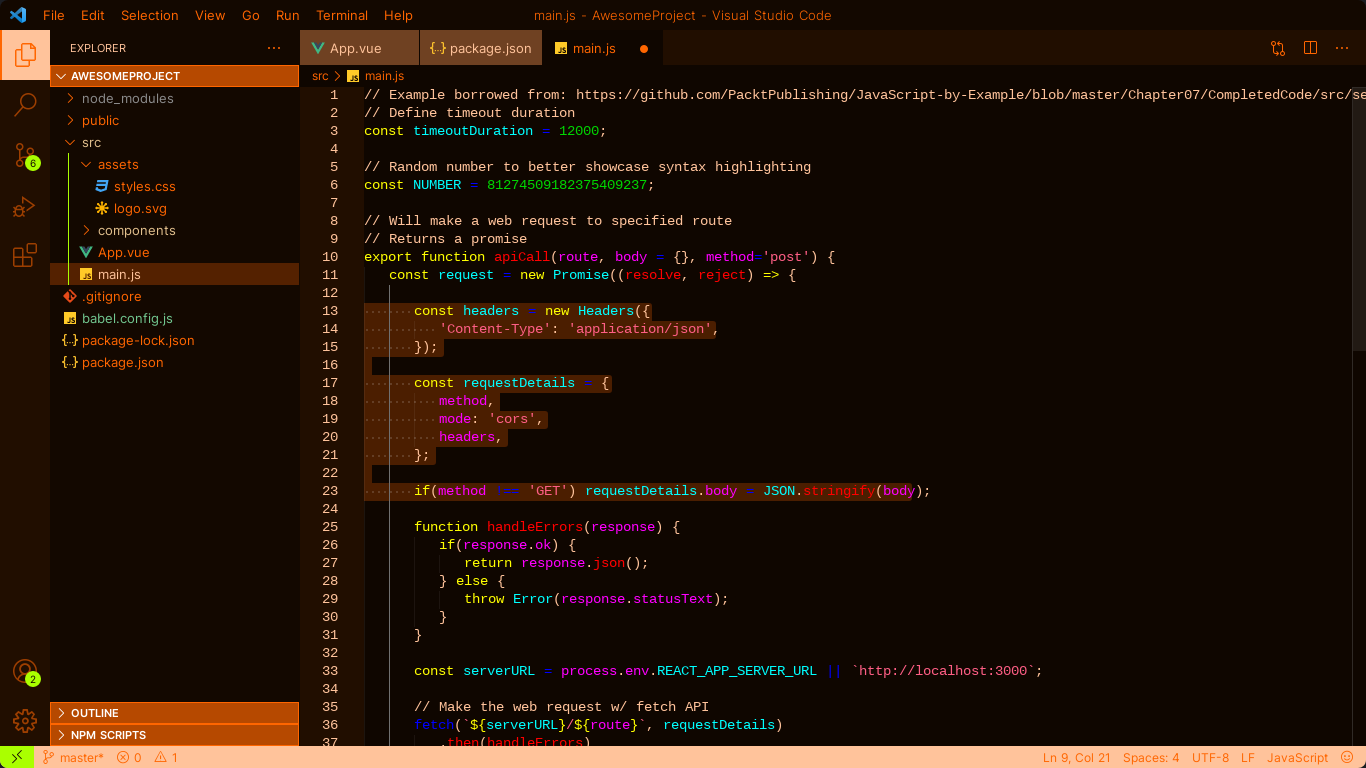Open package-lock.json file
This screenshot has height=768, width=1366.
[x=174, y=340]
